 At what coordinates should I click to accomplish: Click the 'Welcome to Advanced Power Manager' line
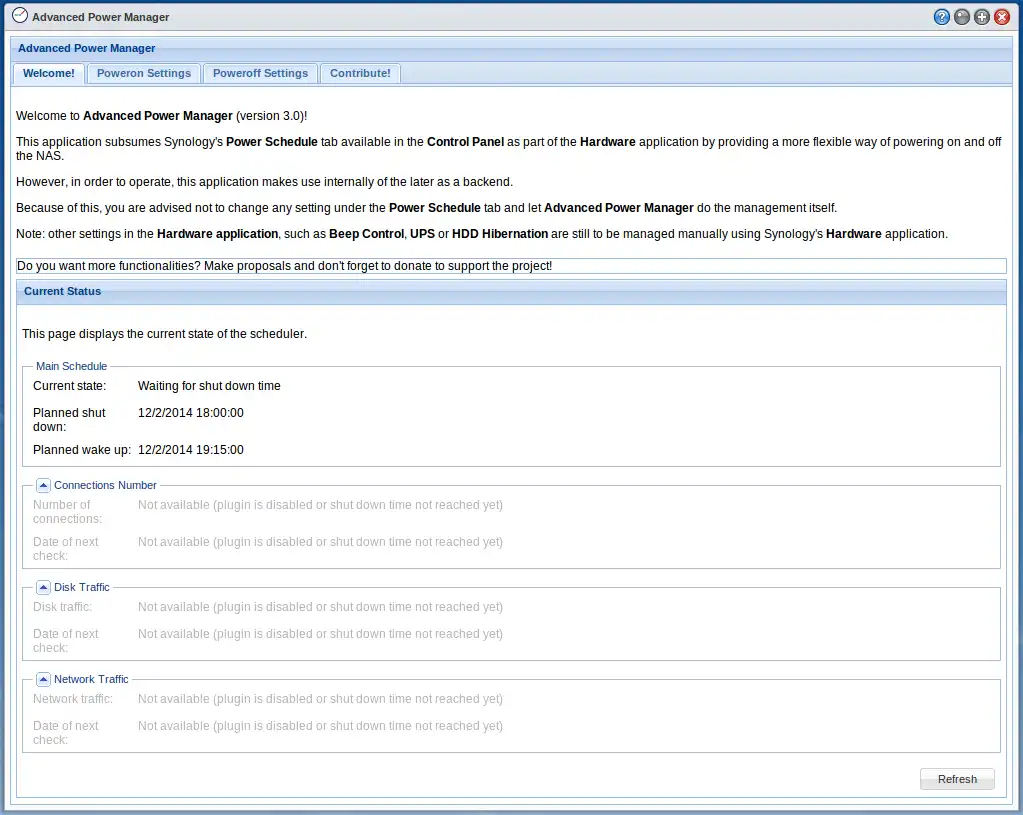click(x=162, y=115)
